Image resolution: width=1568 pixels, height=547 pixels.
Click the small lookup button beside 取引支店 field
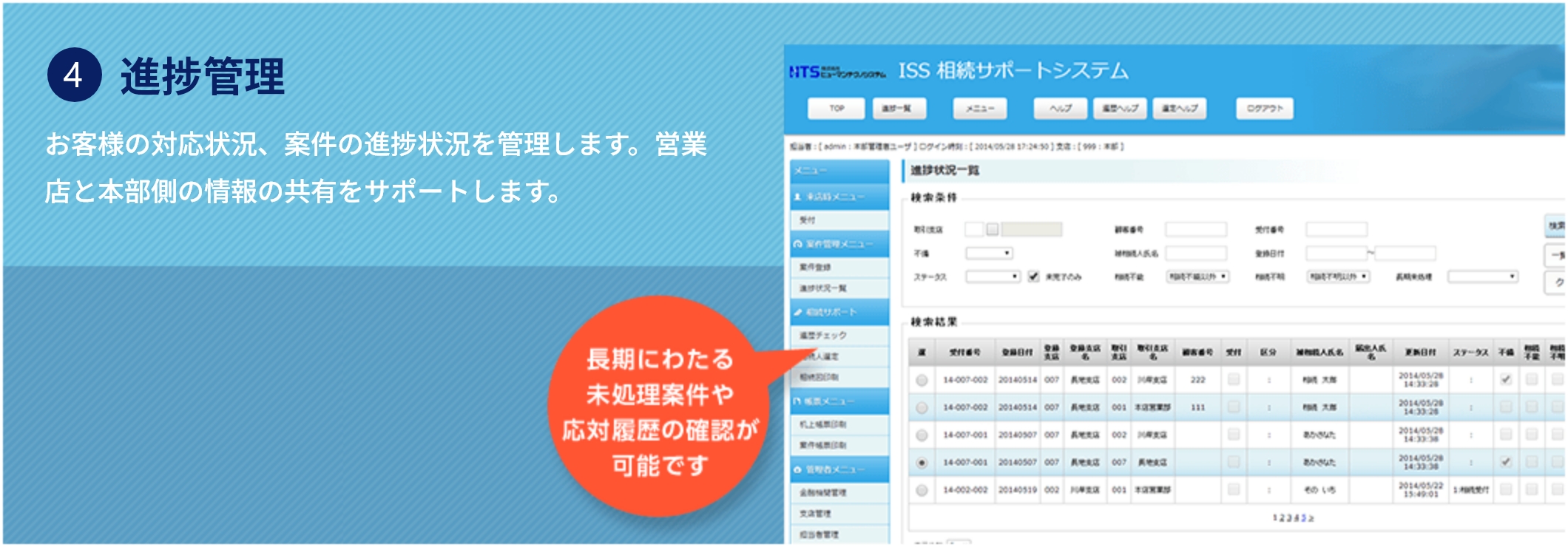pos(993,230)
